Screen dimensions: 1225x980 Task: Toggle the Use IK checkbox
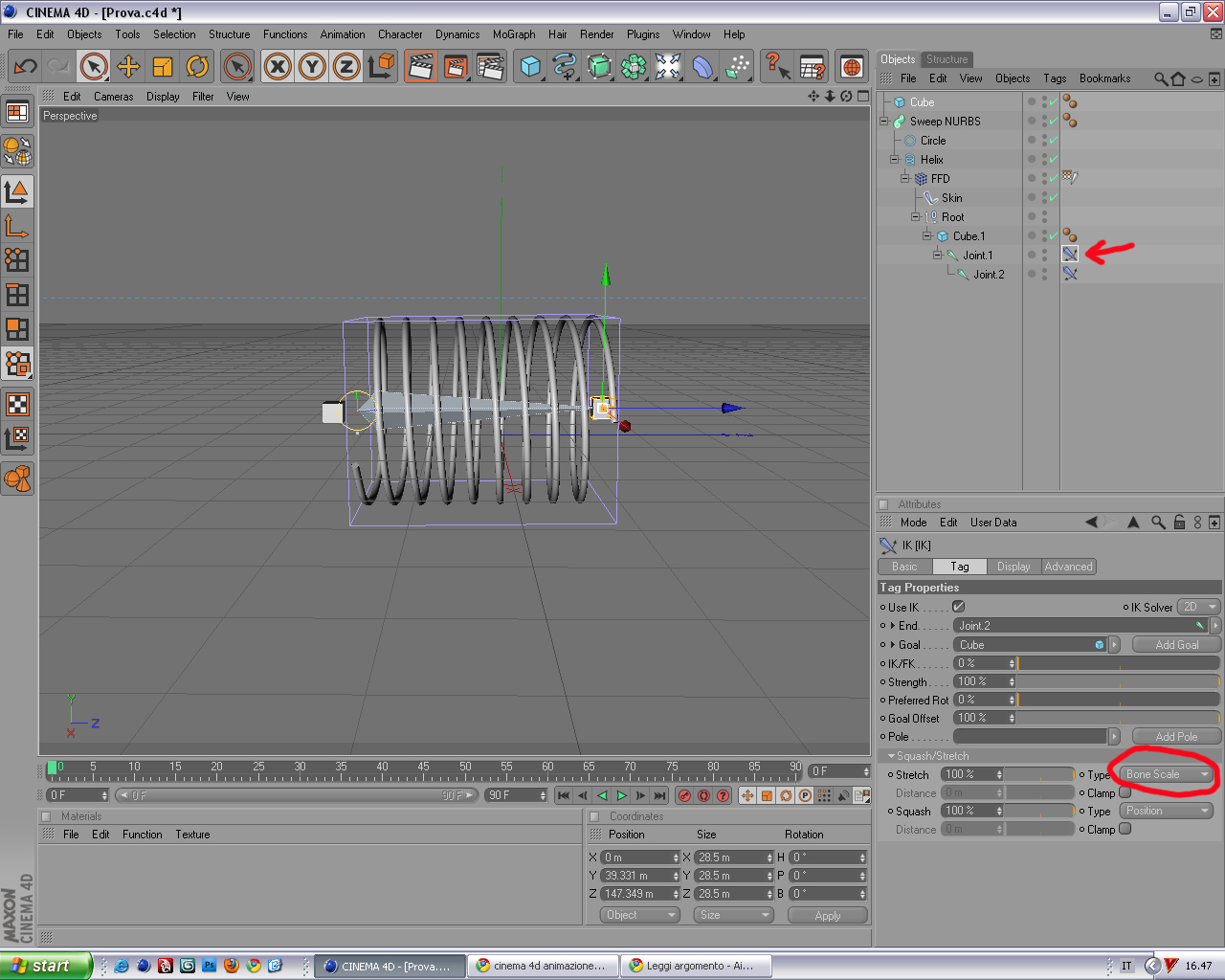tap(958, 607)
